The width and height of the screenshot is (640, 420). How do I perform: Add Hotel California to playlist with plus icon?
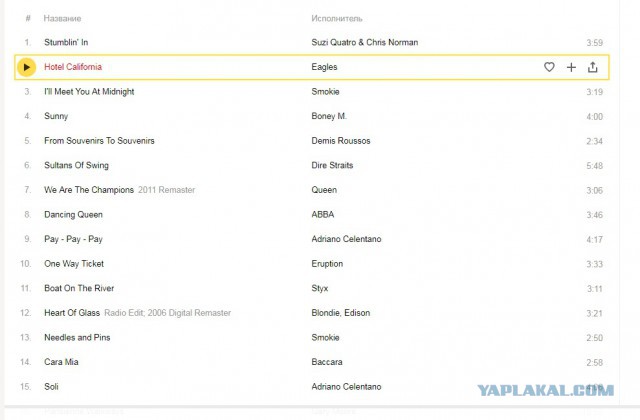pos(571,67)
